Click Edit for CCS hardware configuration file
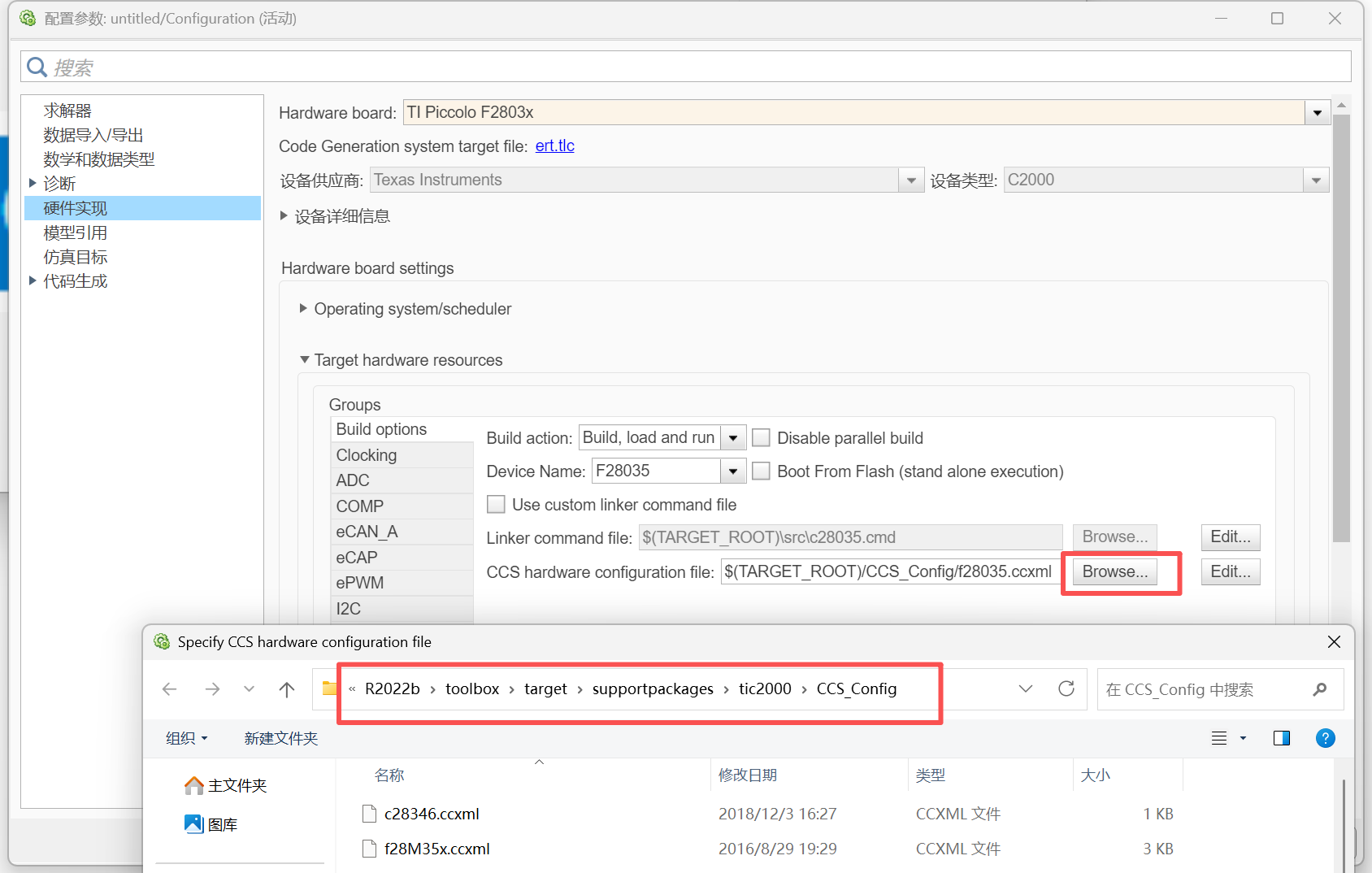Viewport: 1372px width, 873px height. coord(1231,571)
